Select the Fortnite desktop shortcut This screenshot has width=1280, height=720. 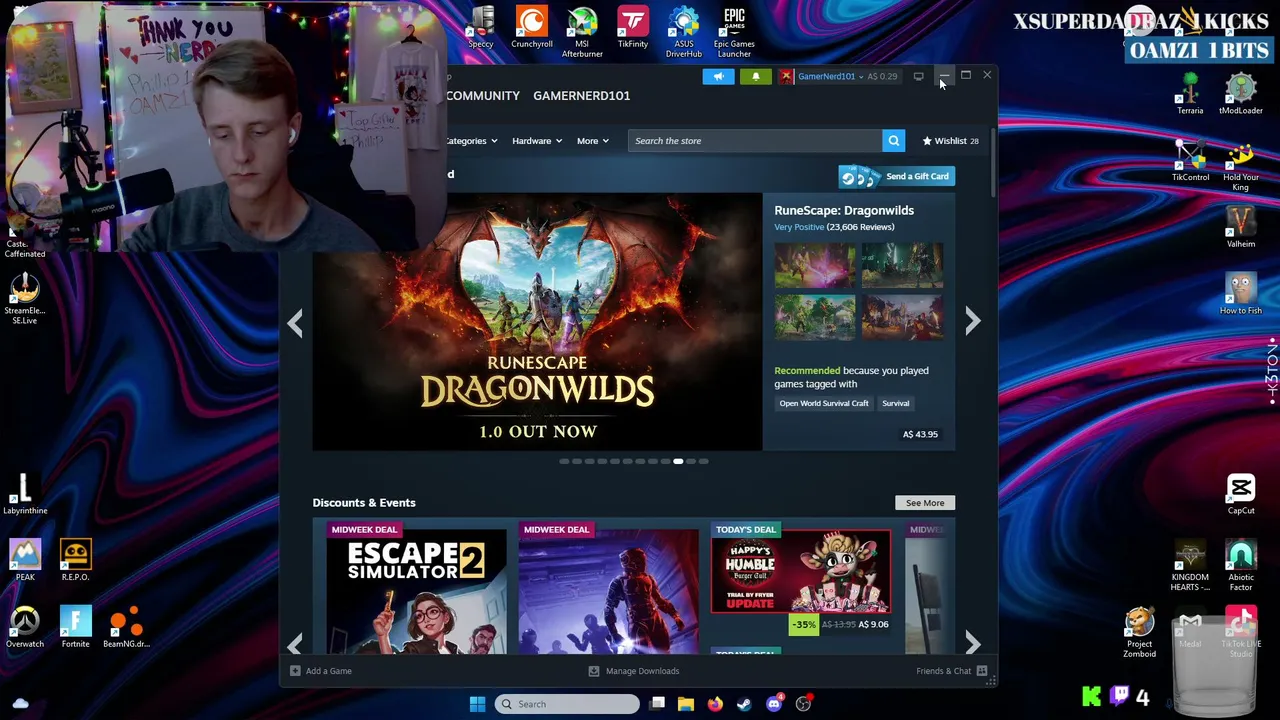(x=75, y=628)
